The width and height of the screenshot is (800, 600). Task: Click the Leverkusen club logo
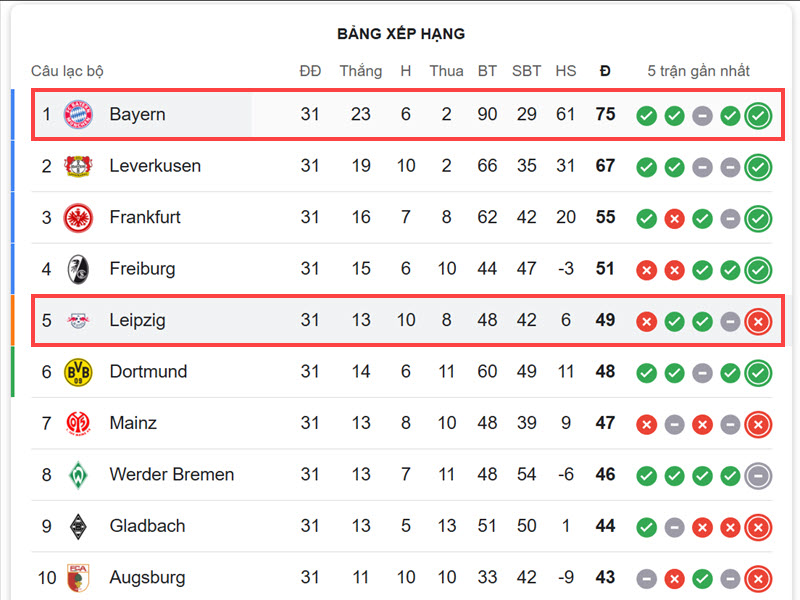(78, 166)
